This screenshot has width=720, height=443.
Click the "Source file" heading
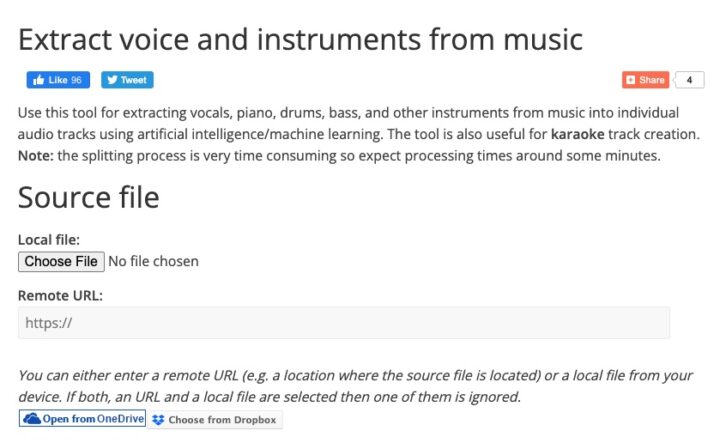[x=88, y=197]
